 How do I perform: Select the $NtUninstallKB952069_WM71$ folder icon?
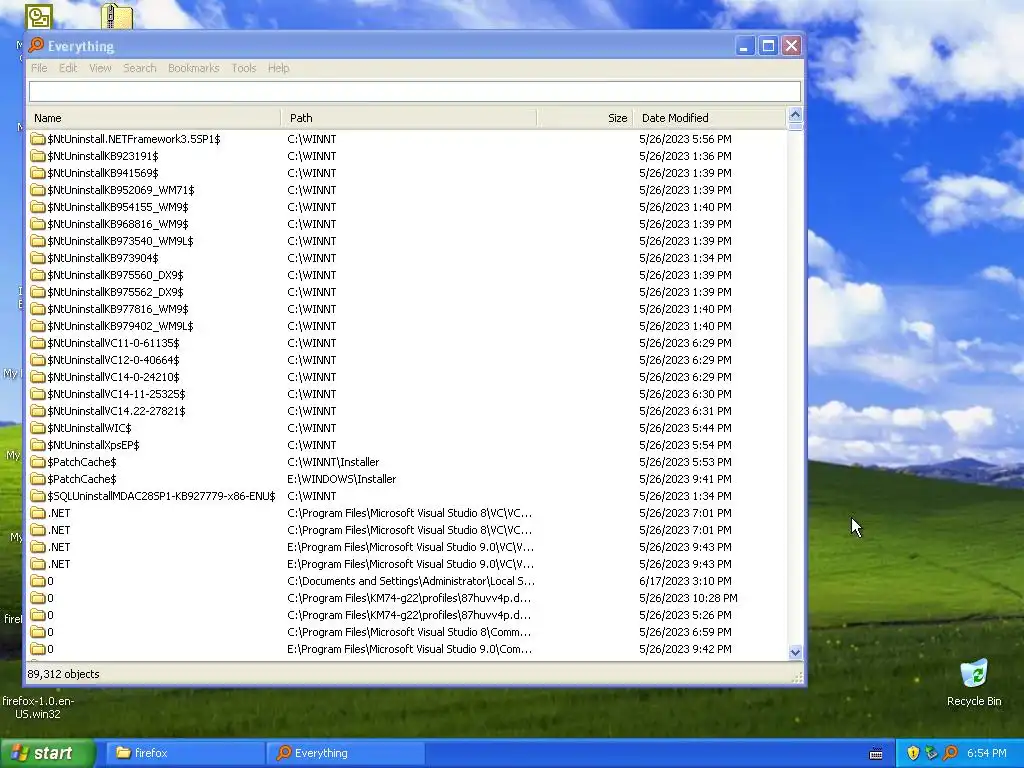click(38, 190)
